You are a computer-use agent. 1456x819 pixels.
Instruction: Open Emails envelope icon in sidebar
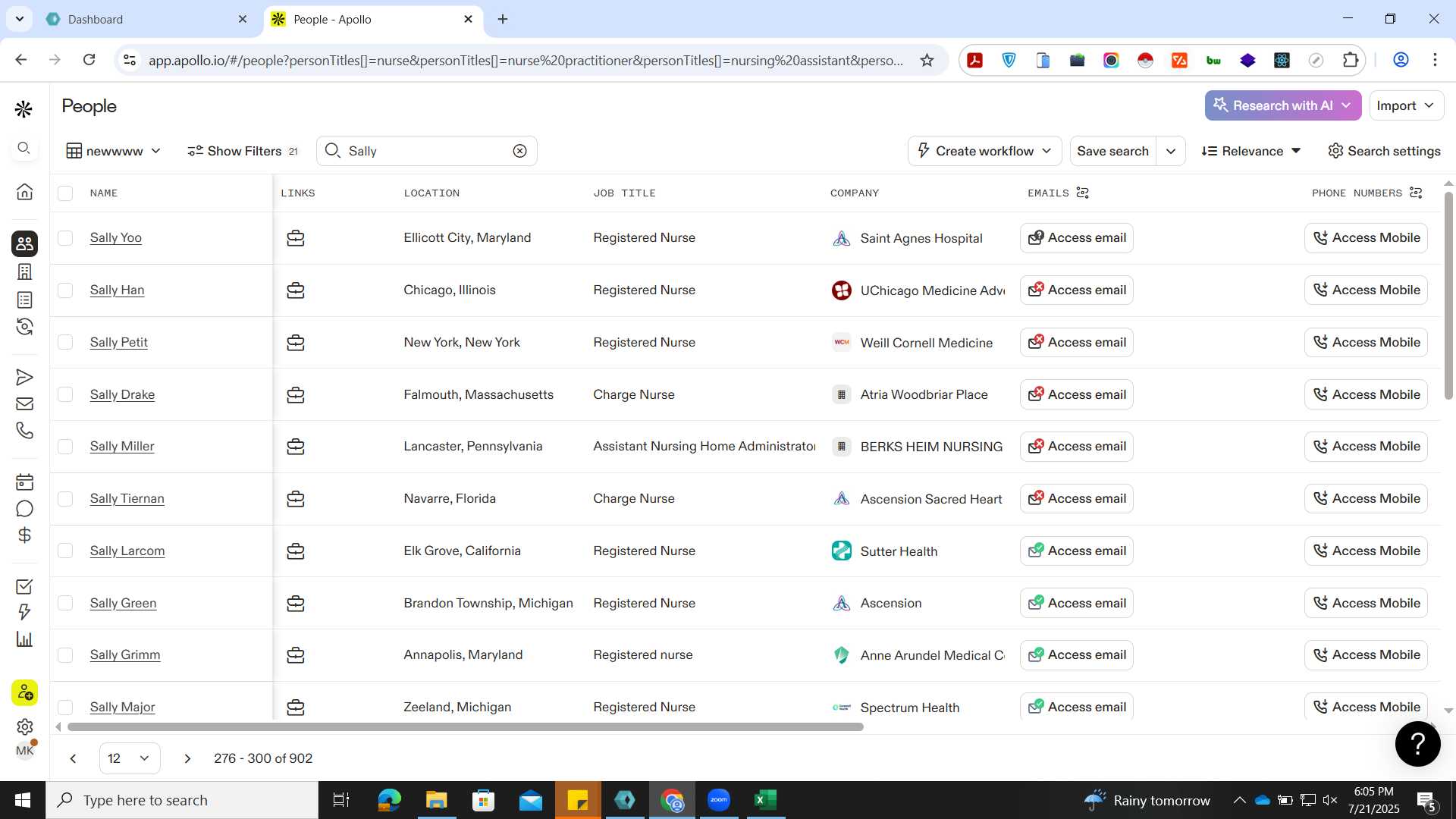tap(24, 404)
